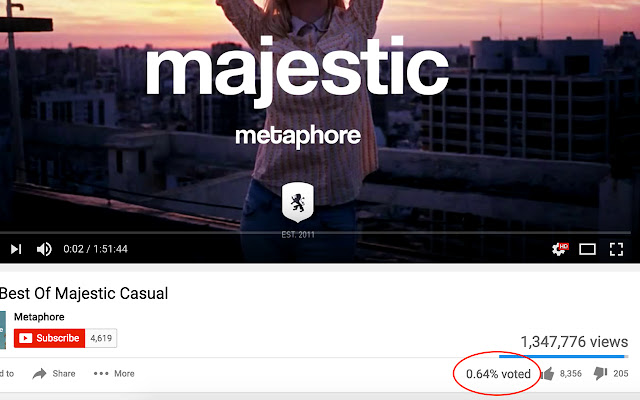Image resolution: width=640 pixels, height=400 pixels.
Task: Like the video with thumbs up
Action: [548, 373]
